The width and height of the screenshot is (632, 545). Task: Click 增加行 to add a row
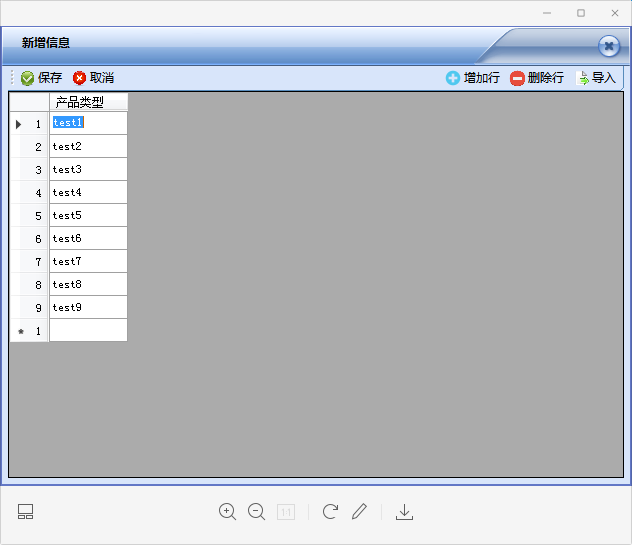473,78
